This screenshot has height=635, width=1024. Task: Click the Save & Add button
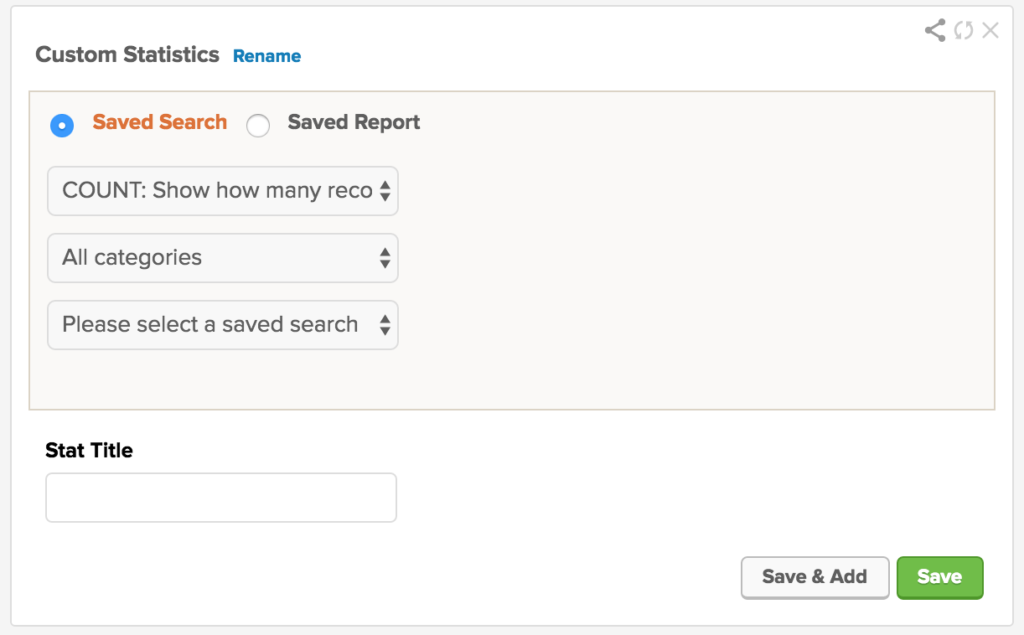tap(815, 578)
